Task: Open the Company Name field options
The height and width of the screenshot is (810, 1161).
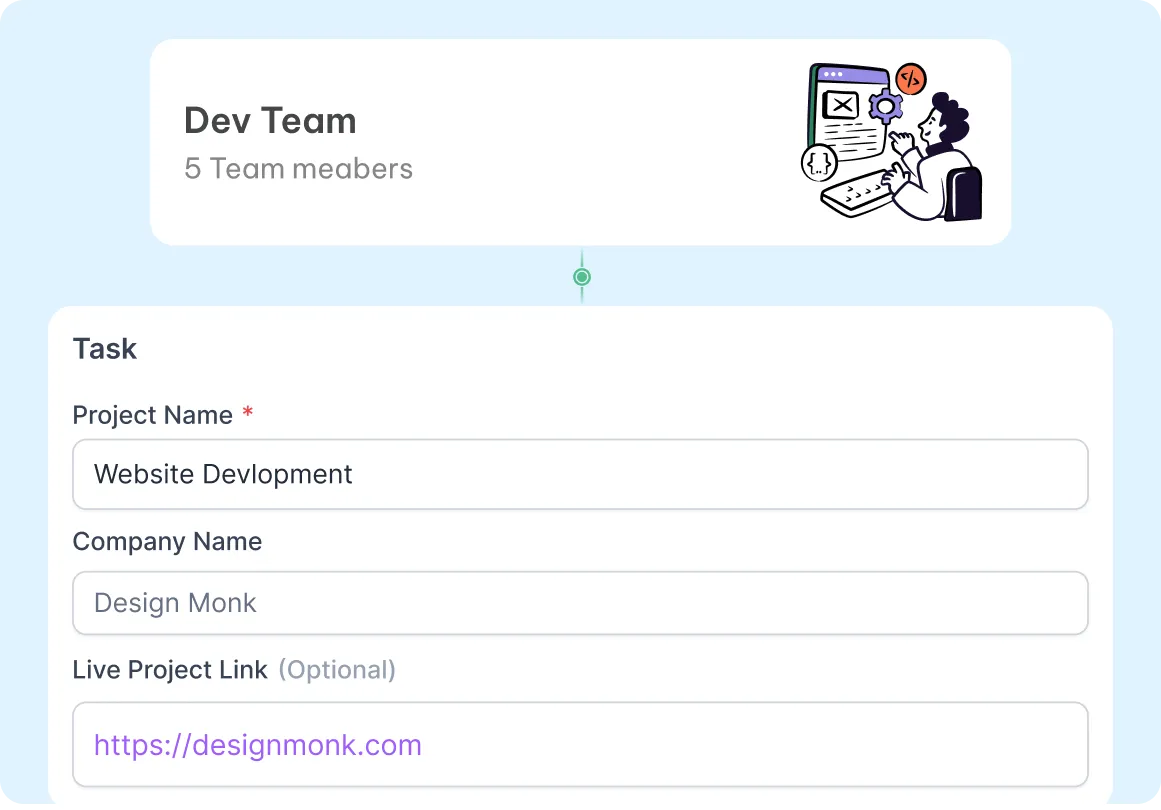Action: click(x=580, y=603)
